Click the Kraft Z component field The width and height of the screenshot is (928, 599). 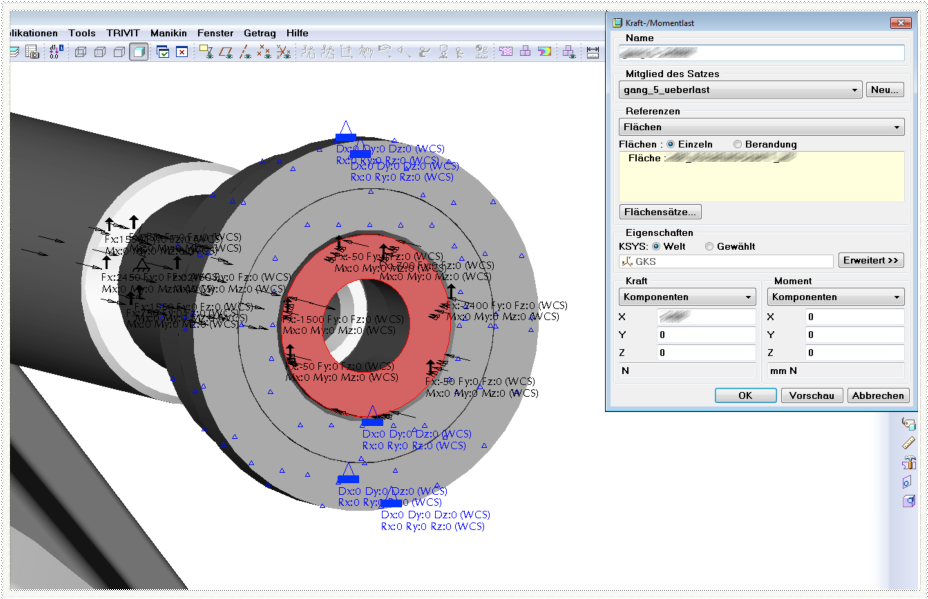tap(706, 352)
